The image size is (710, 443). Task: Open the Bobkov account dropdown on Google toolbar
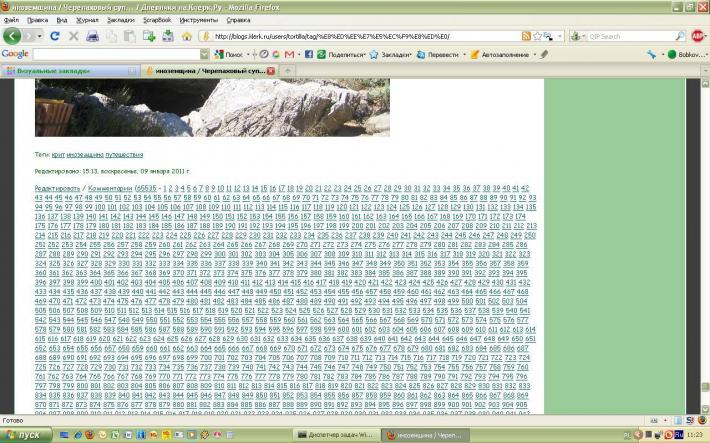pos(687,54)
